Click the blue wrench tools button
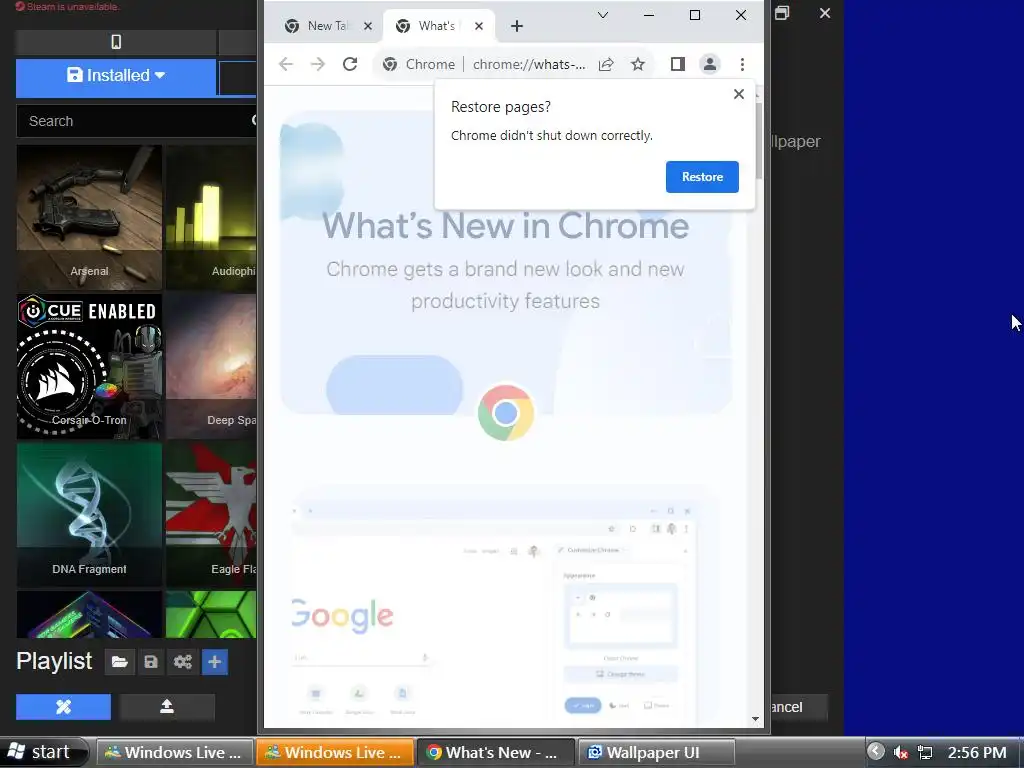 pyautogui.click(x=63, y=707)
